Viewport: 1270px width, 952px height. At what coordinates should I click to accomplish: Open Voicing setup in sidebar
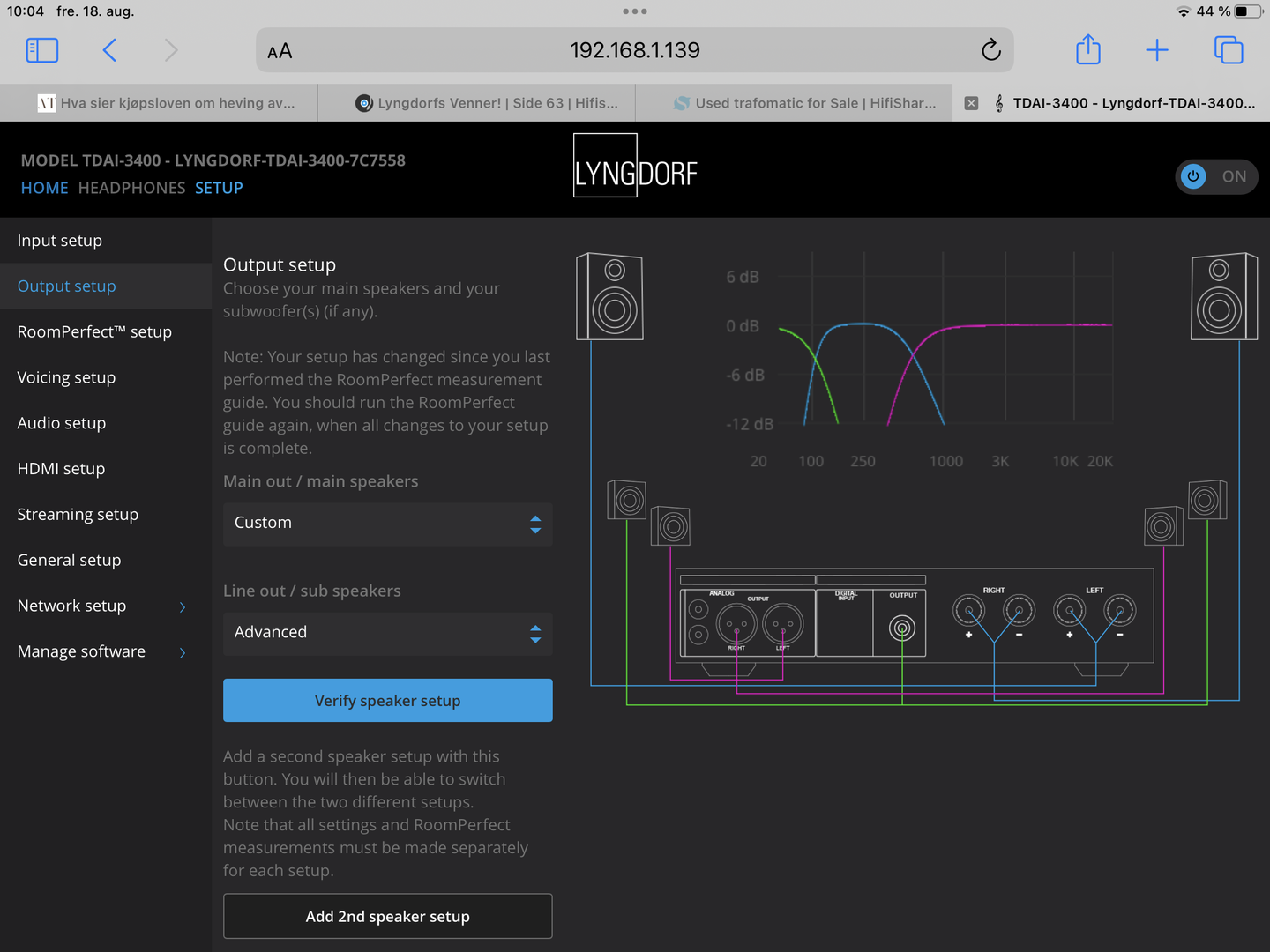point(106,377)
